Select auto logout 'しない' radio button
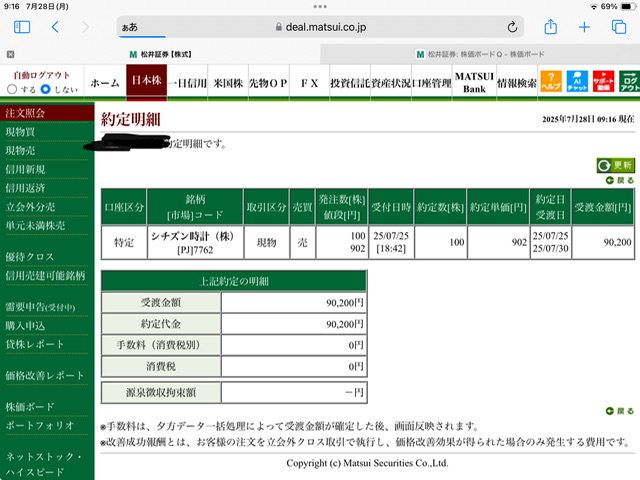 46,89
